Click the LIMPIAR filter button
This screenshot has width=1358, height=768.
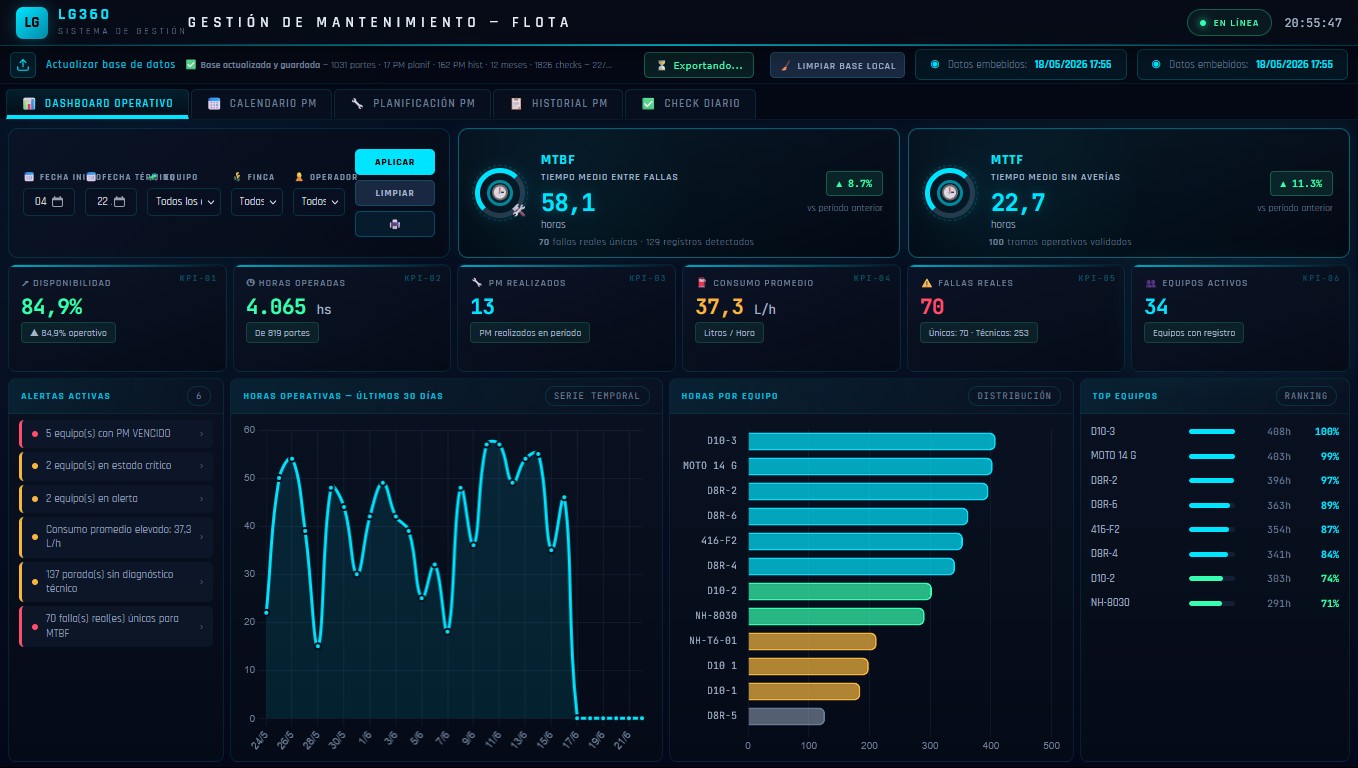(x=394, y=193)
